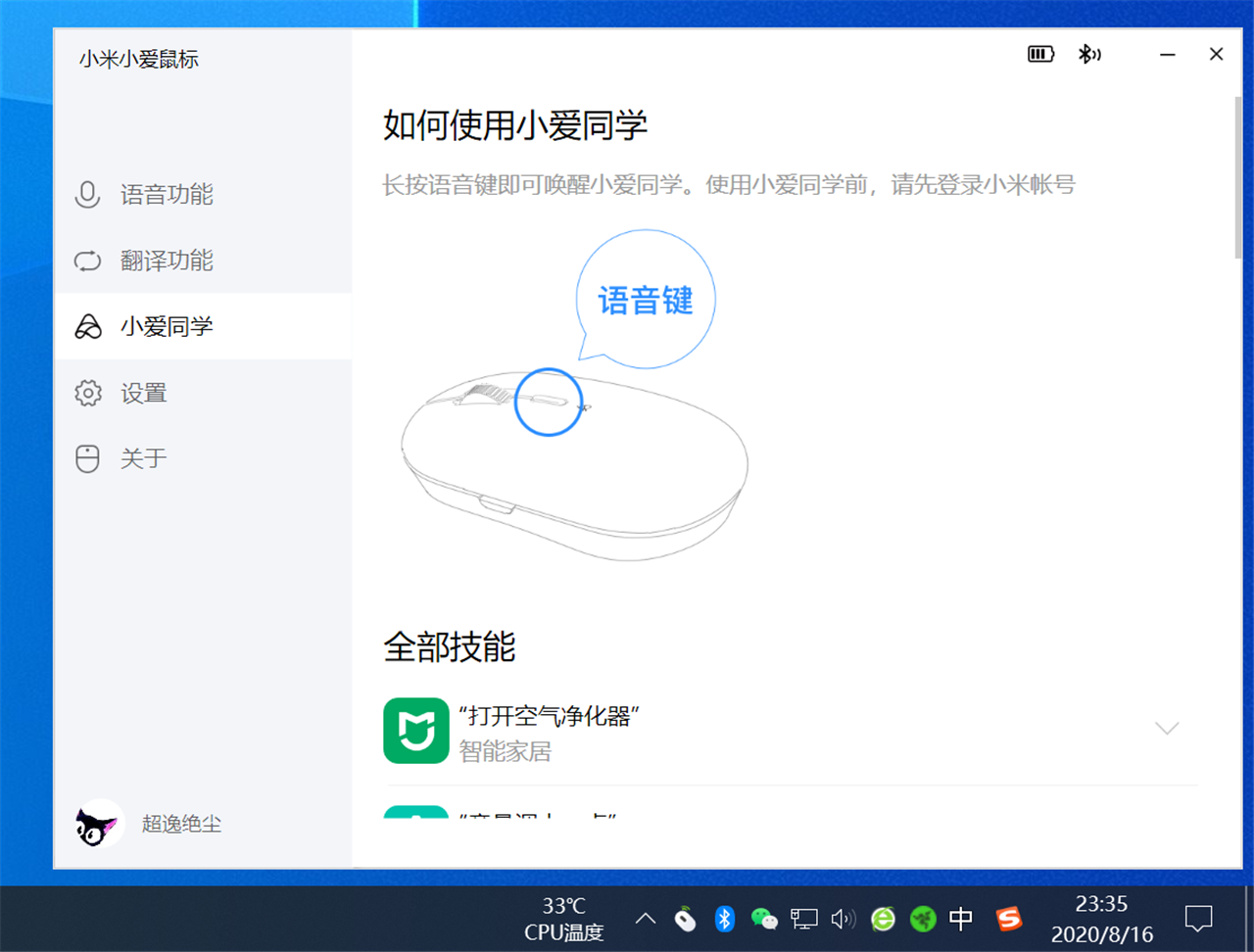Close the 小米小爱鼠标 window
The image size is (1254, 952).
[x=1216, y=55]
